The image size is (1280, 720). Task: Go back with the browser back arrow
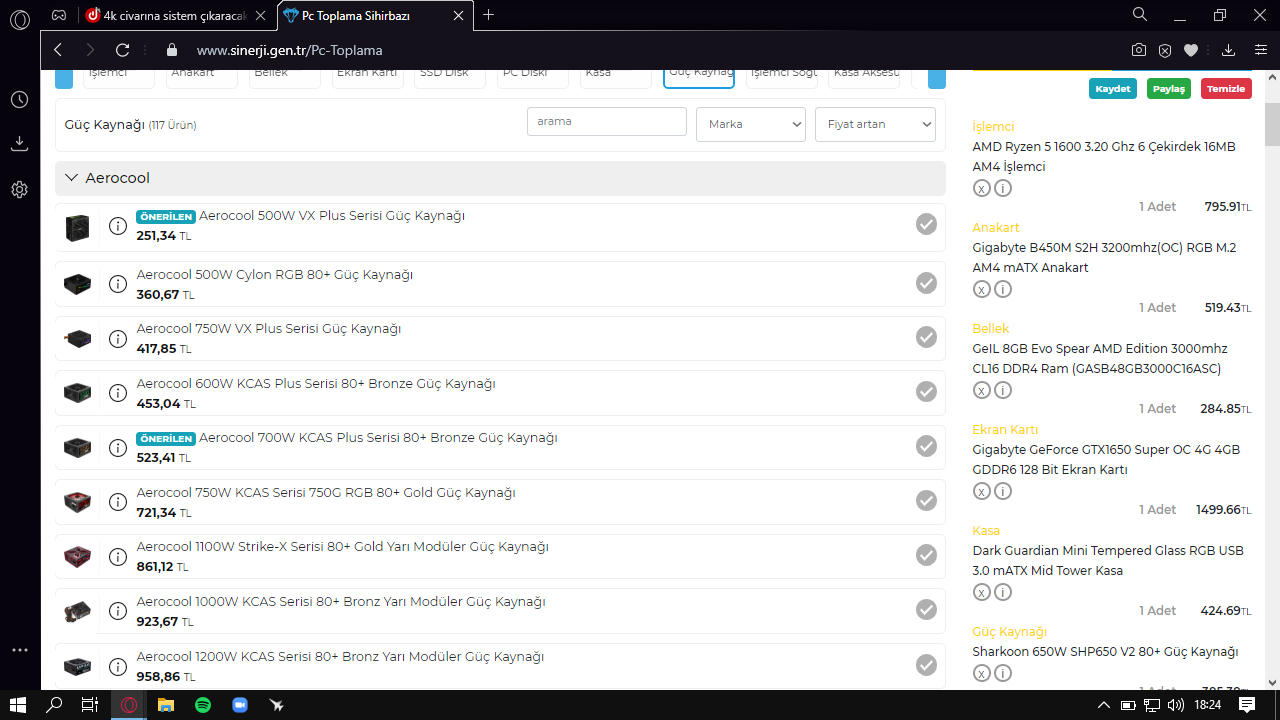coord(58,50)
